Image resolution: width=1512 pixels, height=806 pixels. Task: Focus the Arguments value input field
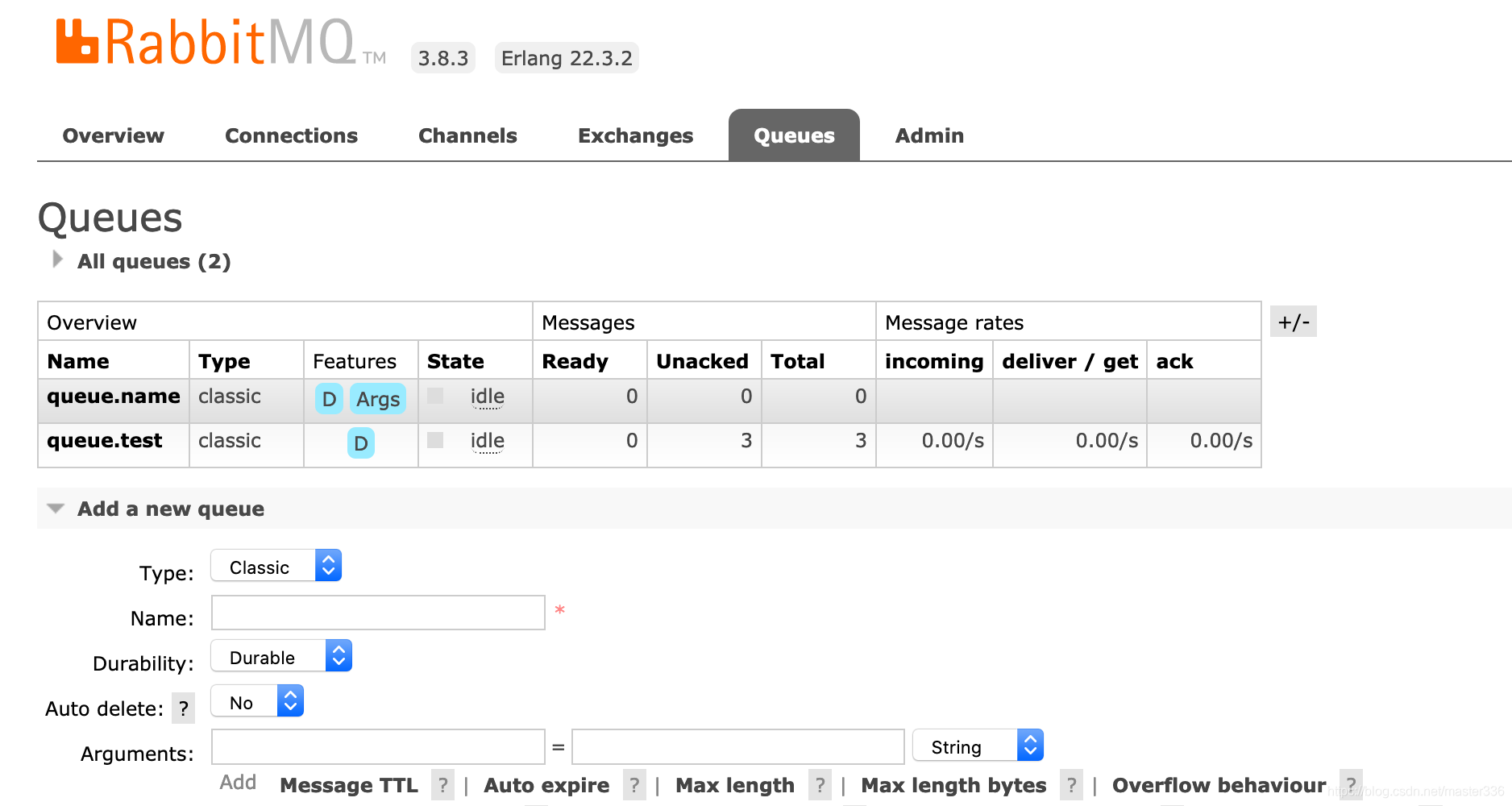click(x=738, y=746)
